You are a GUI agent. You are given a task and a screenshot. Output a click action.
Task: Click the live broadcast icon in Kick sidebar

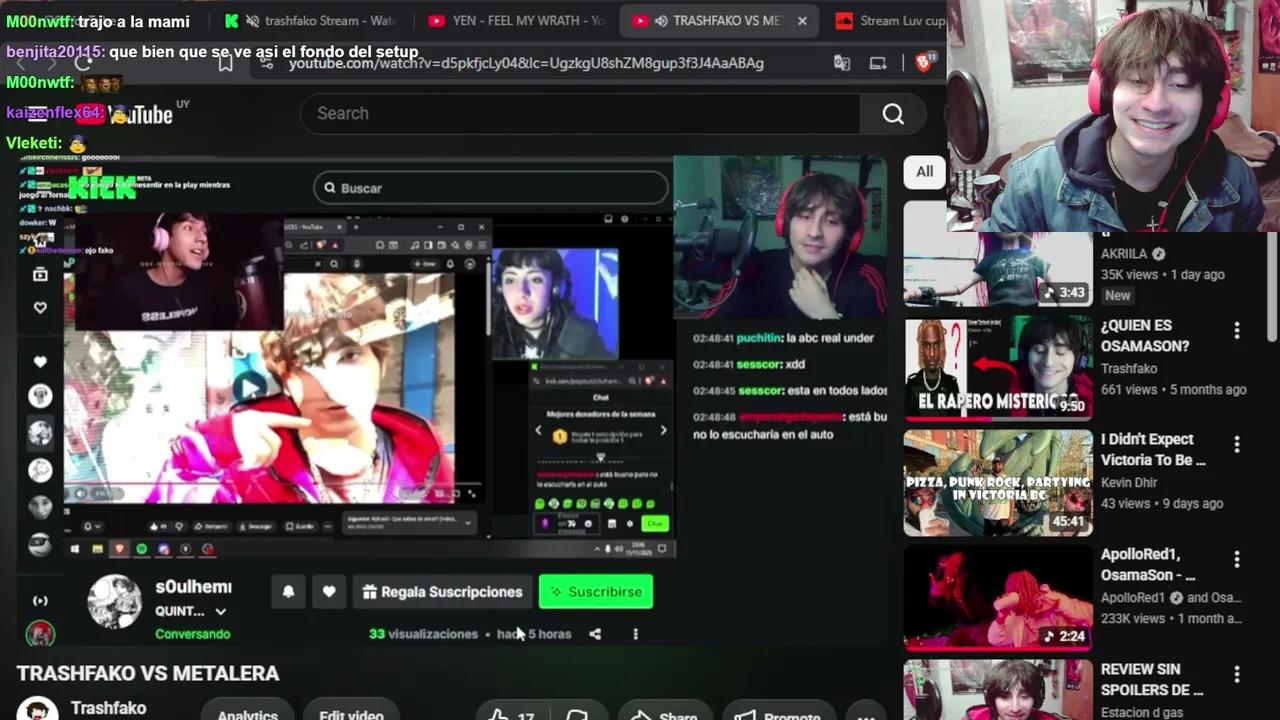click(x=40, y=601)
